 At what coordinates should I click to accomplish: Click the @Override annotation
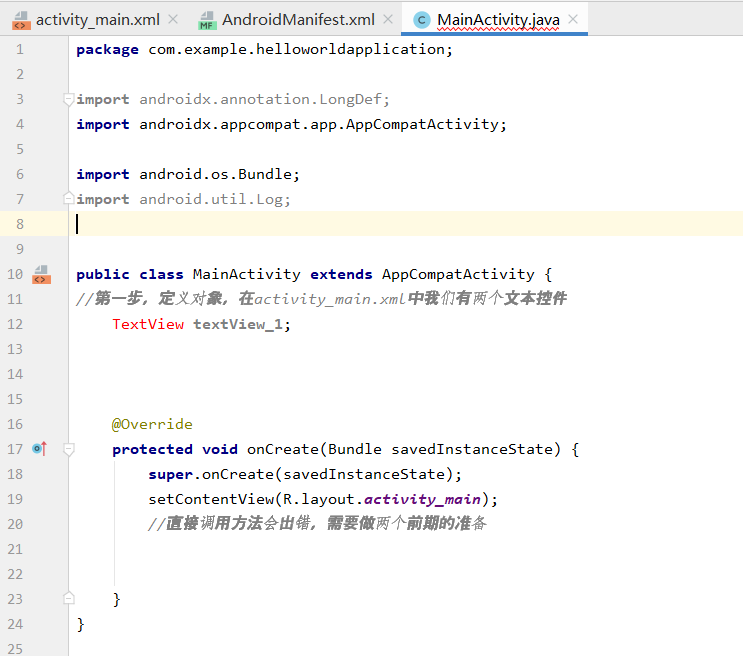[x=152, y=424]
